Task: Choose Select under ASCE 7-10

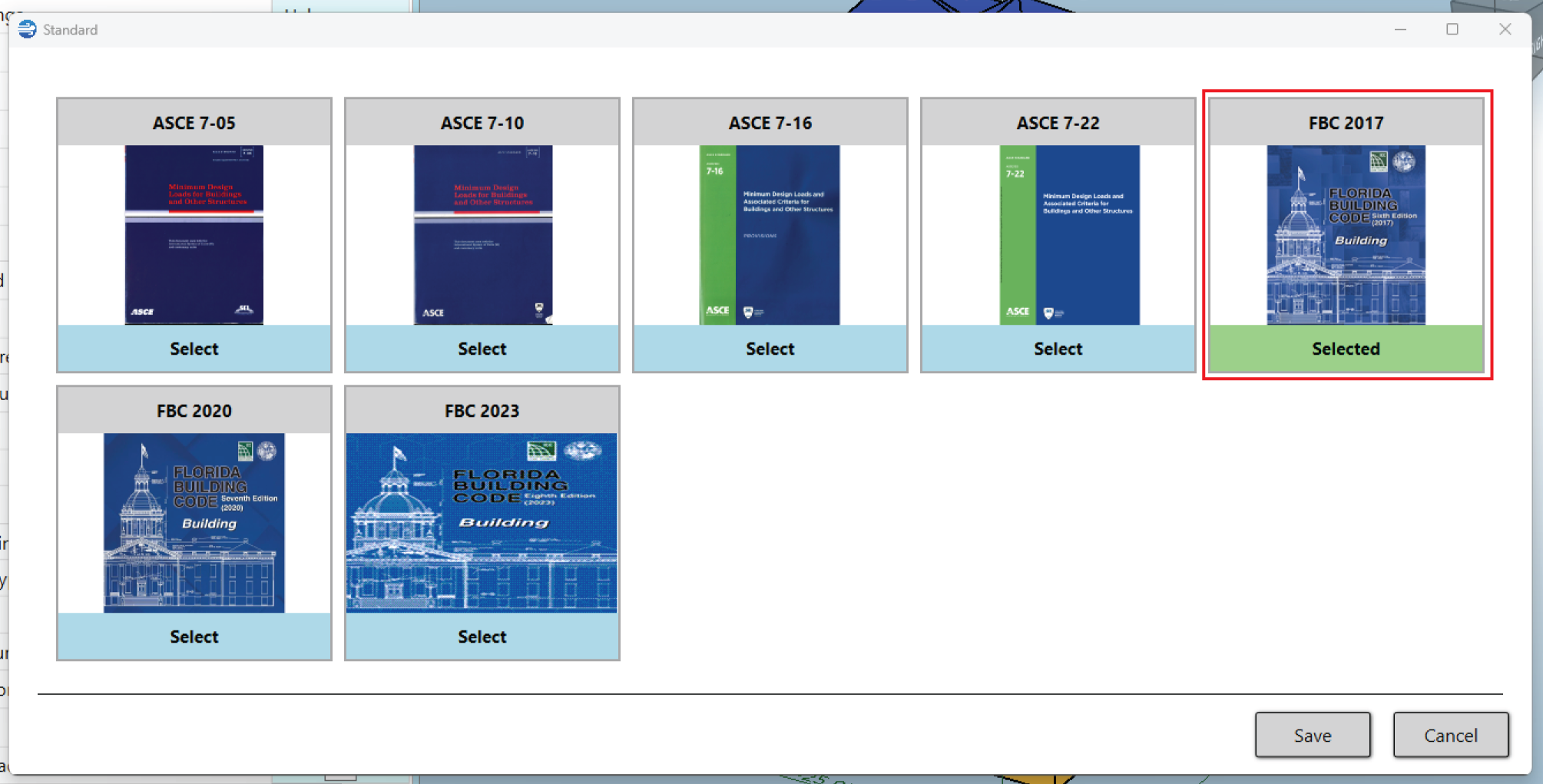Action: 482,349
